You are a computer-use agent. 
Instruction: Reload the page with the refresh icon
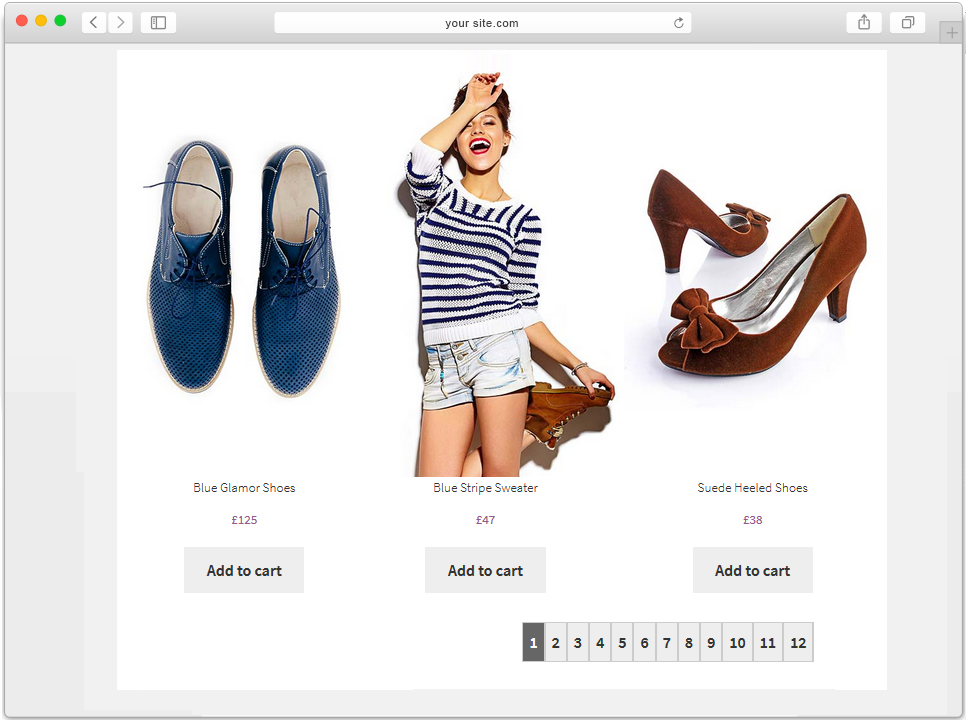[x=678, y=23]
